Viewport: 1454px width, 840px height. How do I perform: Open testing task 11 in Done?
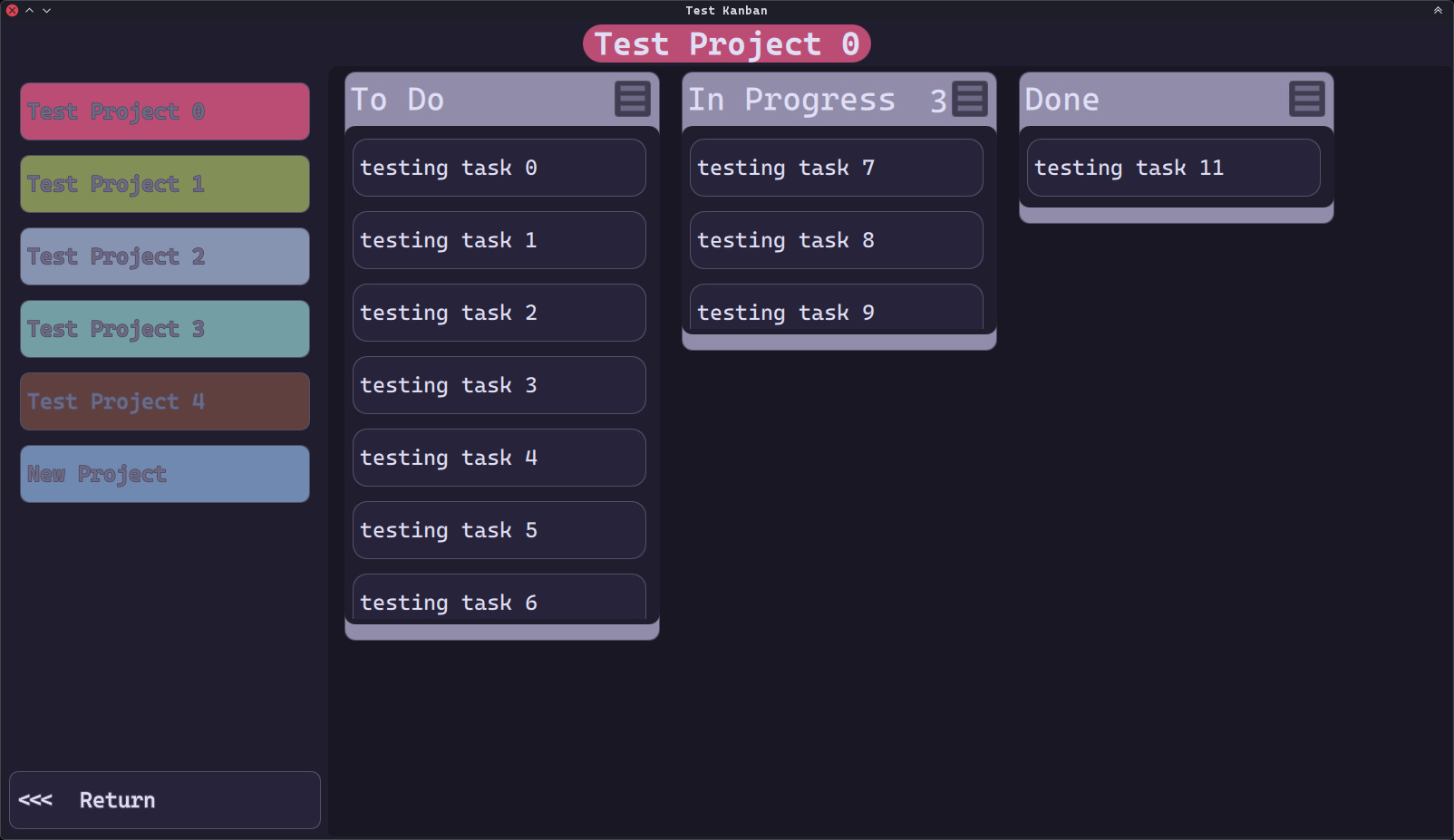pyautogui.click(x=1173, y=168)
